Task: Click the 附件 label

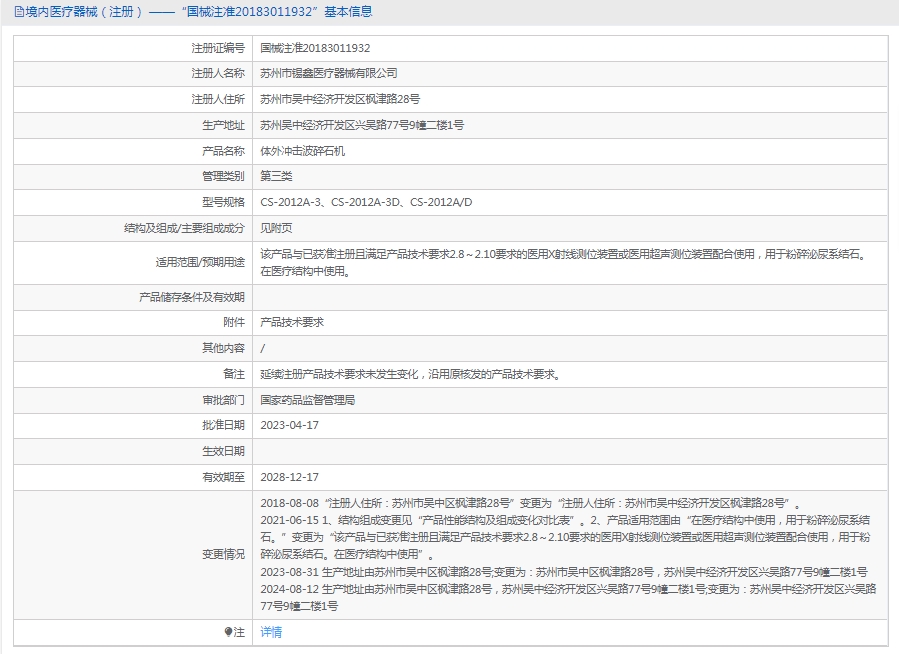Action: point(234,322)
